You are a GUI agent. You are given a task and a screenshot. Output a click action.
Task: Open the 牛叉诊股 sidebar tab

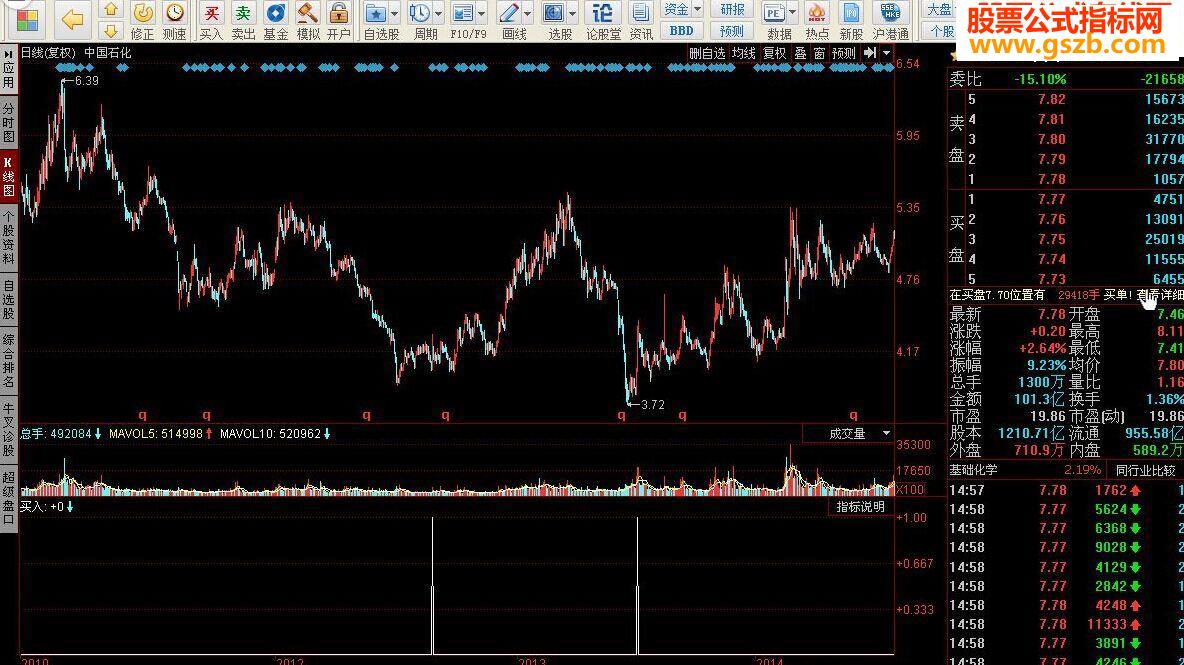pos(8,427)
